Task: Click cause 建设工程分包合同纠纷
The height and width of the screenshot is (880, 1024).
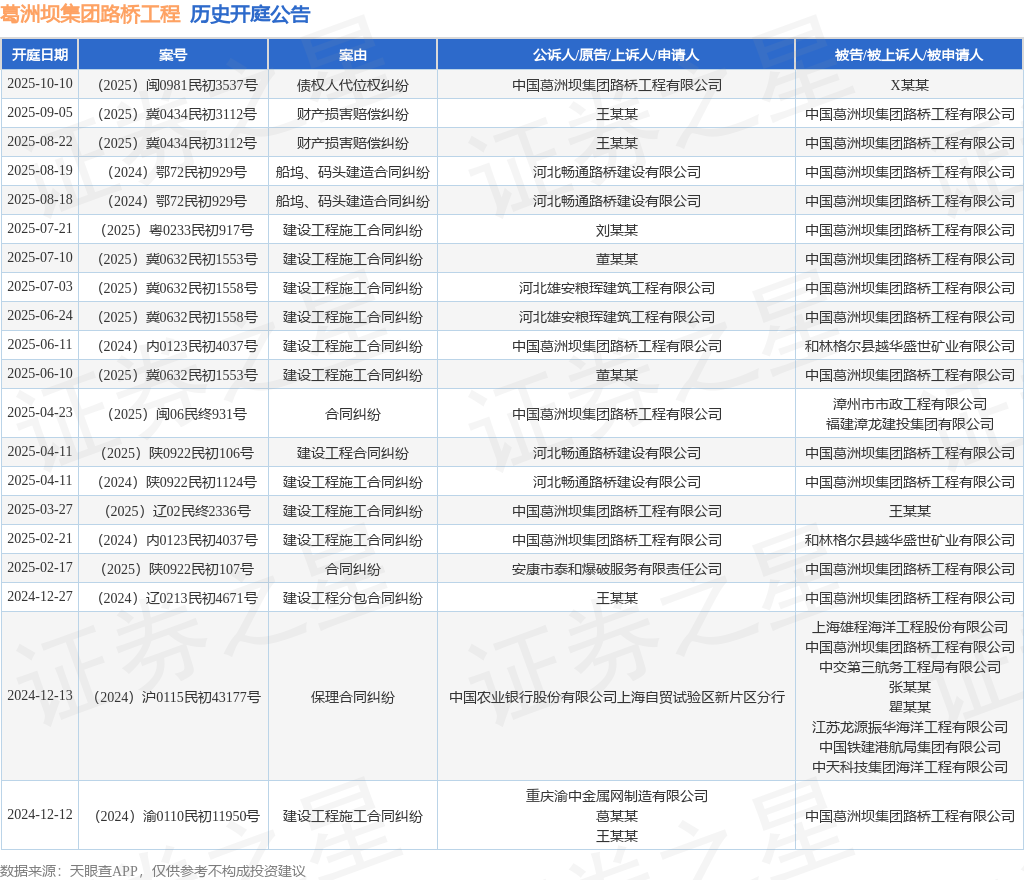Action: (353, 599)
